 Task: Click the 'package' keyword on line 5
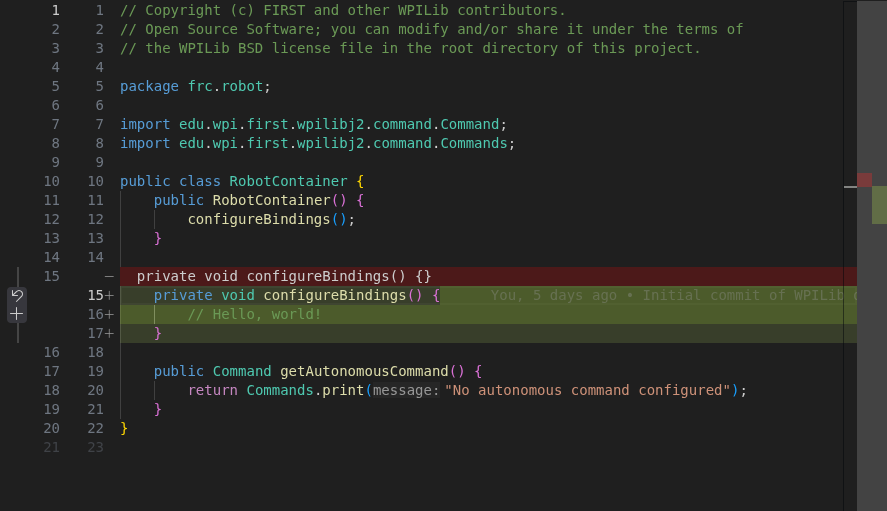tap(149, 87)
